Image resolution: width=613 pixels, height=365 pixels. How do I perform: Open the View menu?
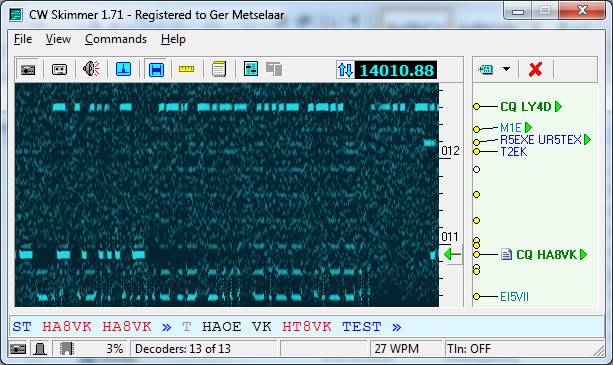click(58, 39)
